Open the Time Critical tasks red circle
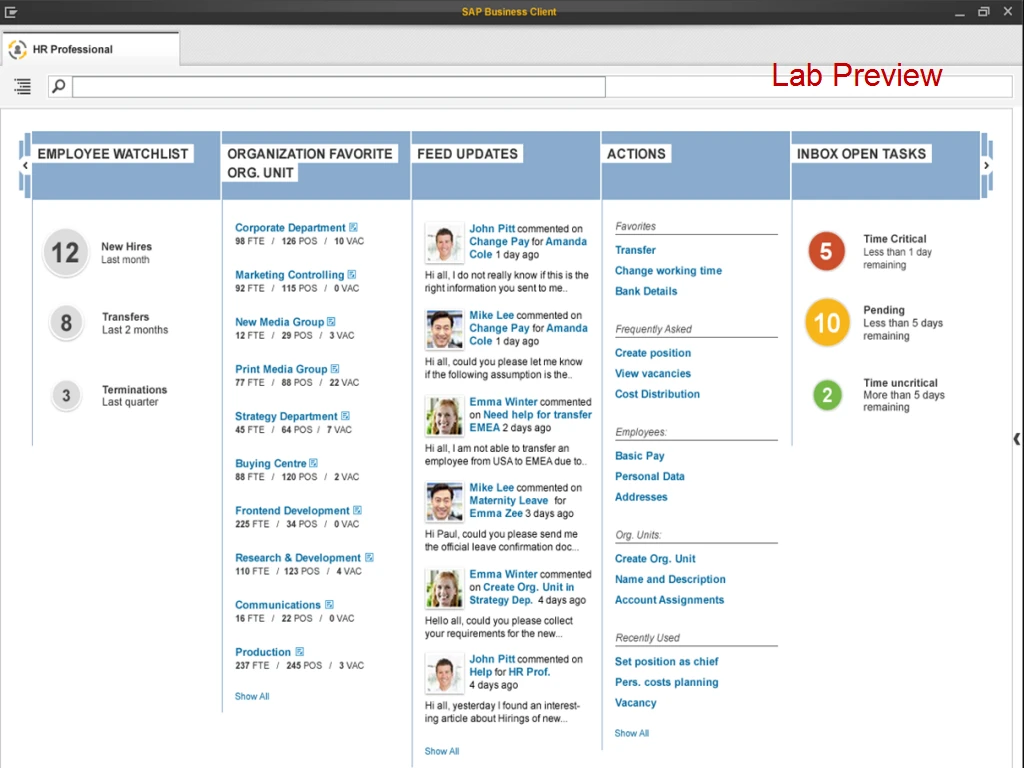Screen dimensions: 1024x768 pos(826,251)
